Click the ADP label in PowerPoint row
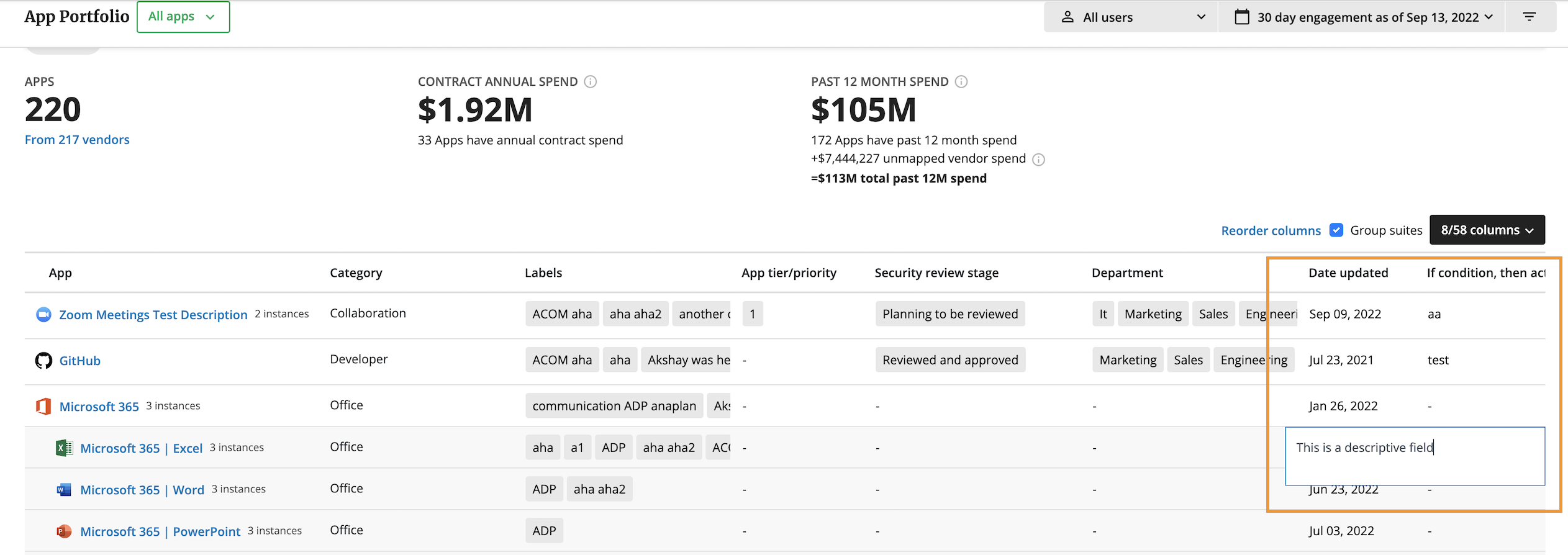This screenshot has width=1568, height=555. click(x=544, y=531)
